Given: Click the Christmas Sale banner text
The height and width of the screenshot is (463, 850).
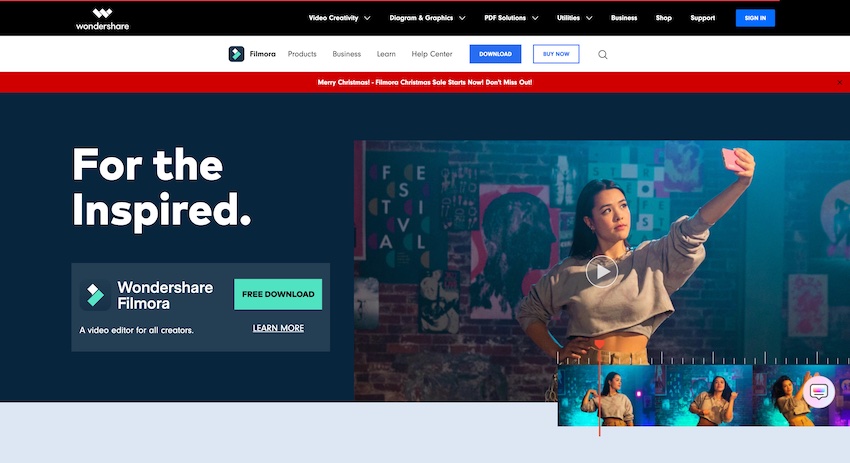Looking at the screenshot, I should [424, 82].
